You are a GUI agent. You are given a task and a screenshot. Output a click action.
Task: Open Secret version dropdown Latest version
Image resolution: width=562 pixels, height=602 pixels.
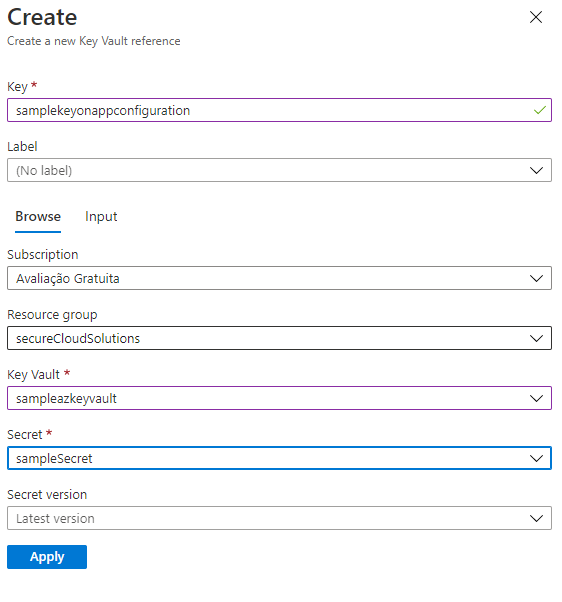279,518
